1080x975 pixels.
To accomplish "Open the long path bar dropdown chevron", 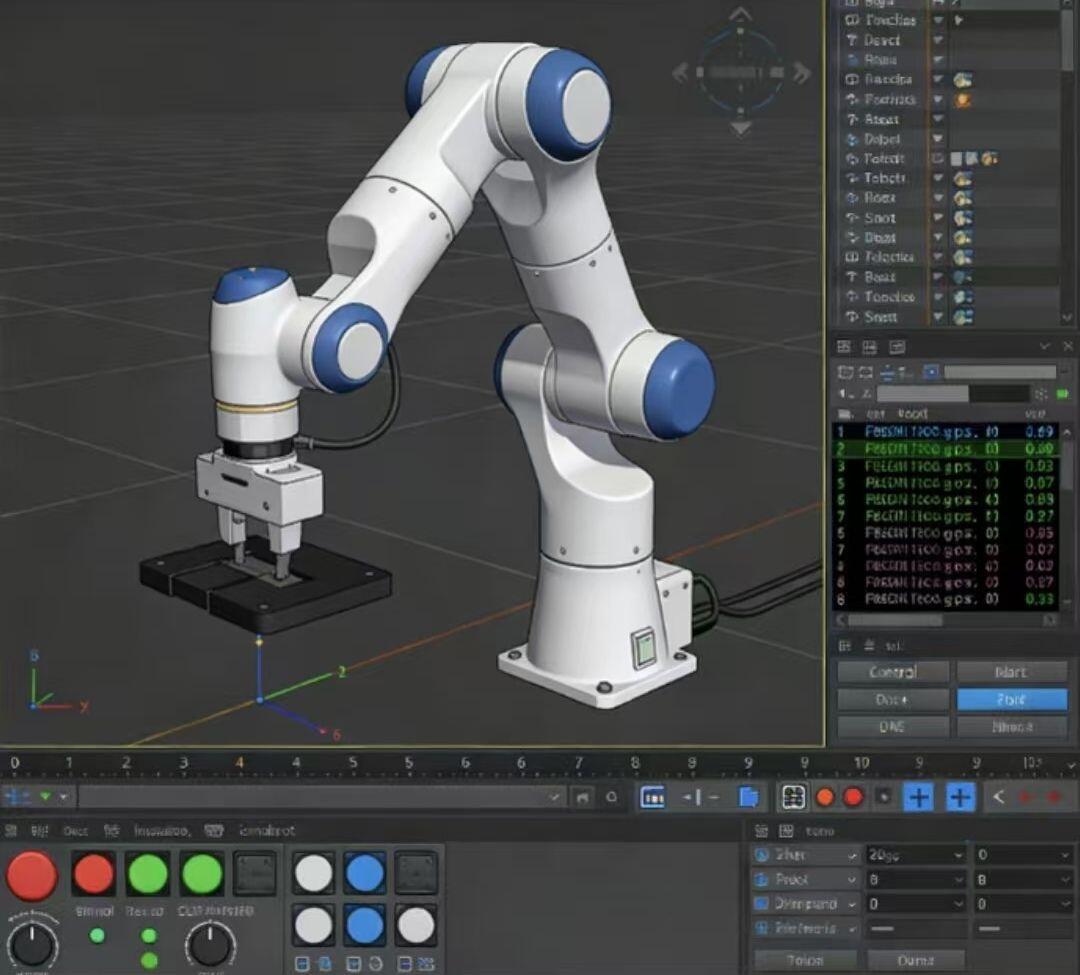I will point(554,797).
